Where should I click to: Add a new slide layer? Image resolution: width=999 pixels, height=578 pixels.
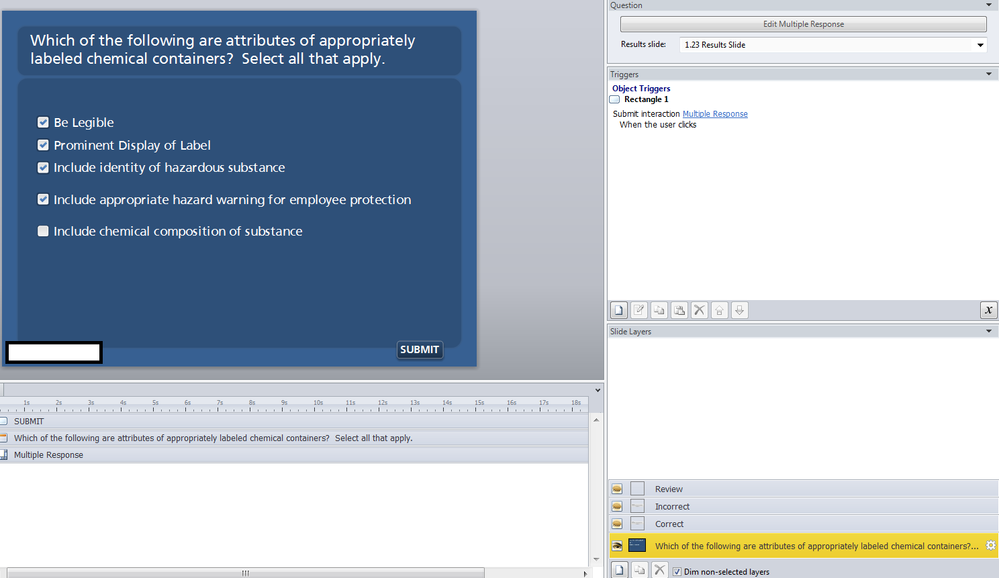619,570
